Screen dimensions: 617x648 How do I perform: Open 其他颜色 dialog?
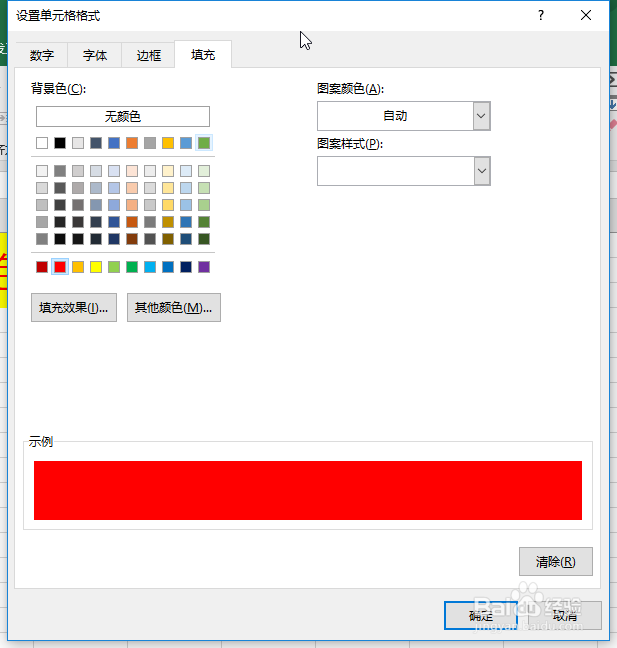(x=174, y=307)
